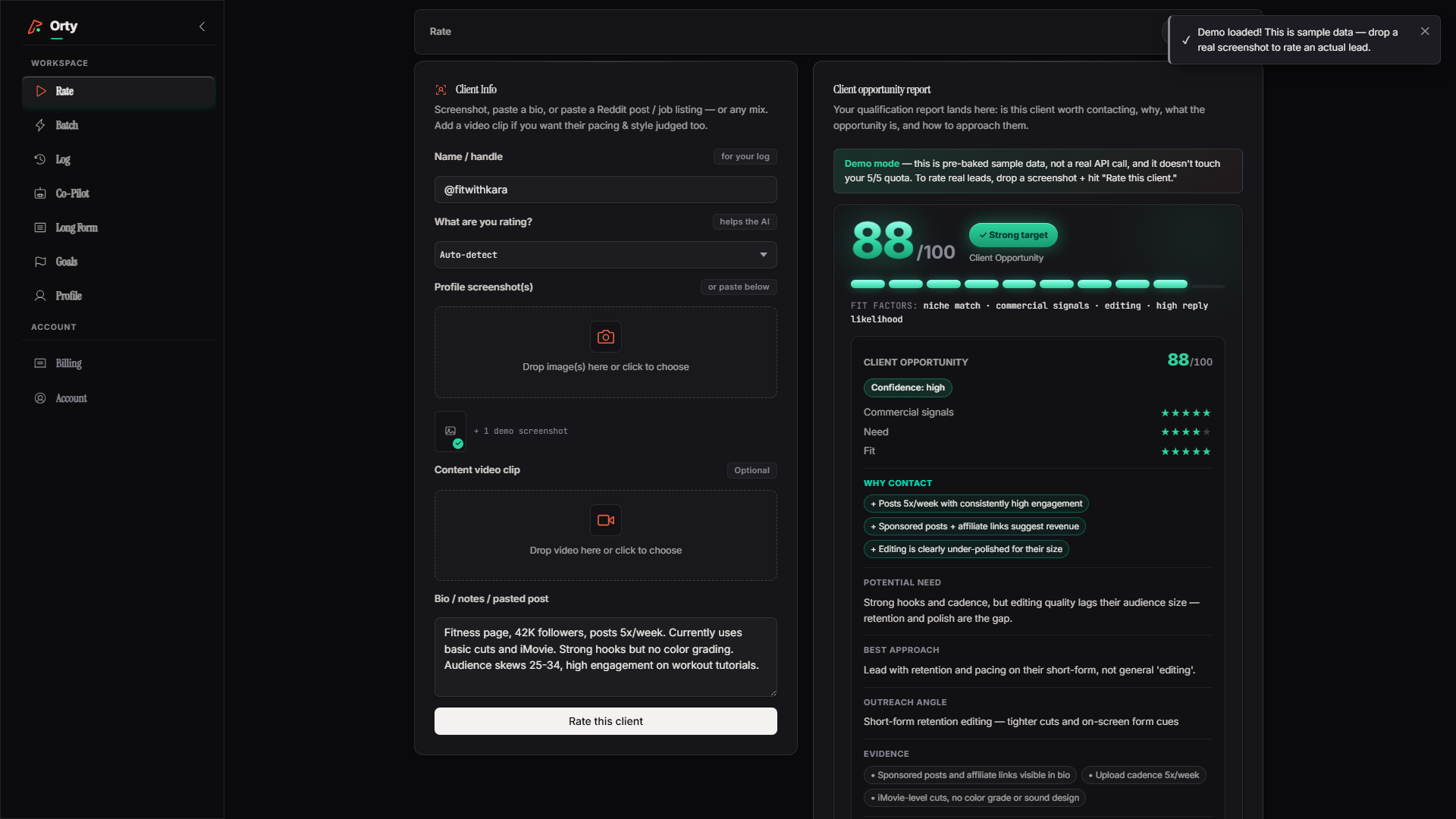This screenshot has width=1456, height=819.
Task: Dismiss the Demo loaded notification
Action: (1425, 31)
